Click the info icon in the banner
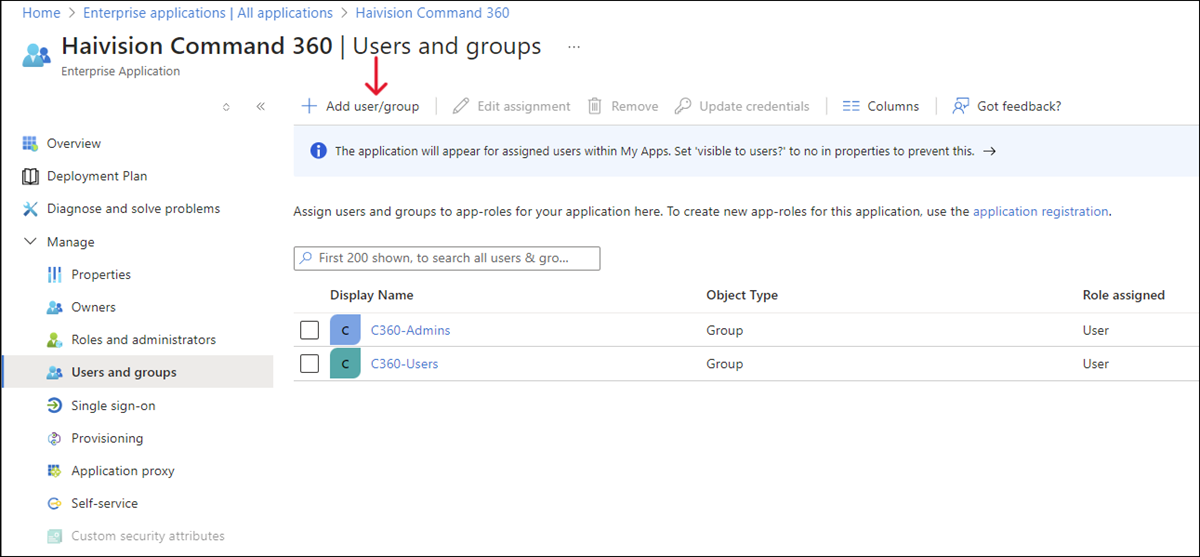Viewport: 1200px width, 557px height. pyautogui.click(x=318, y=151)
